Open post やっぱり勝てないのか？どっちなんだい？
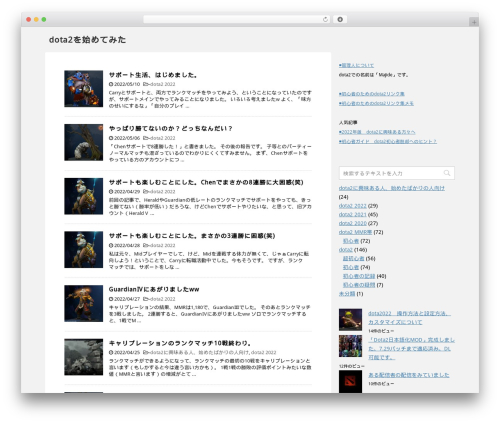 click(x=170, y=128)
